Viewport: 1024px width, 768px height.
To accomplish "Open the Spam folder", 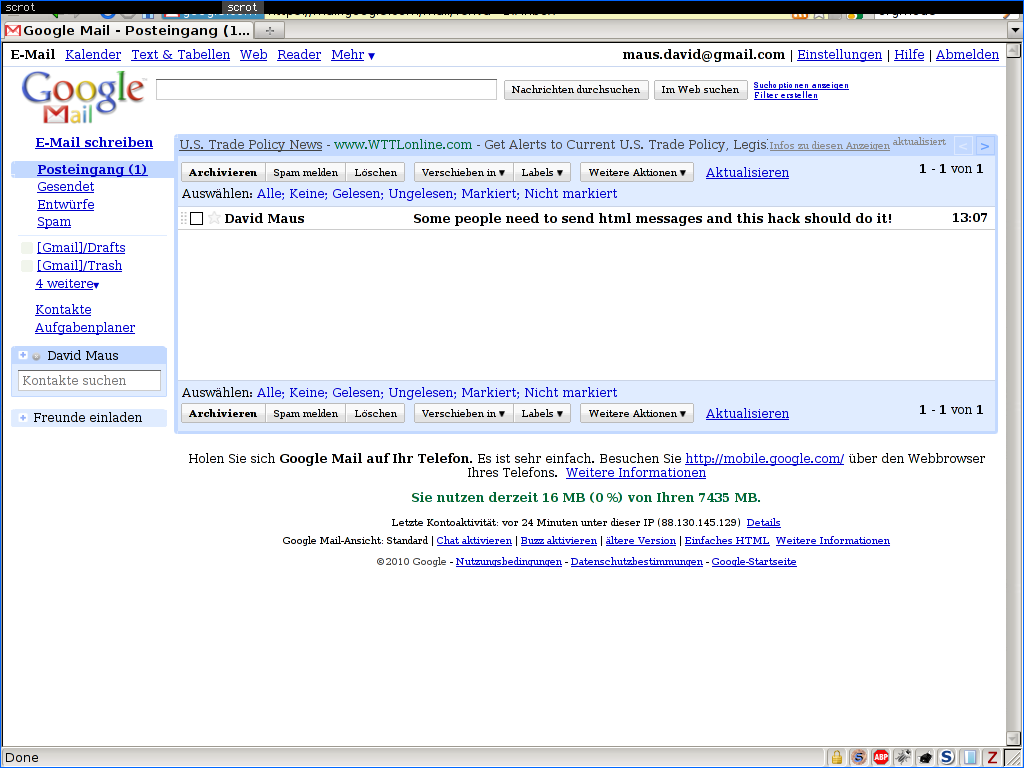I will click(x=54, y=222).
